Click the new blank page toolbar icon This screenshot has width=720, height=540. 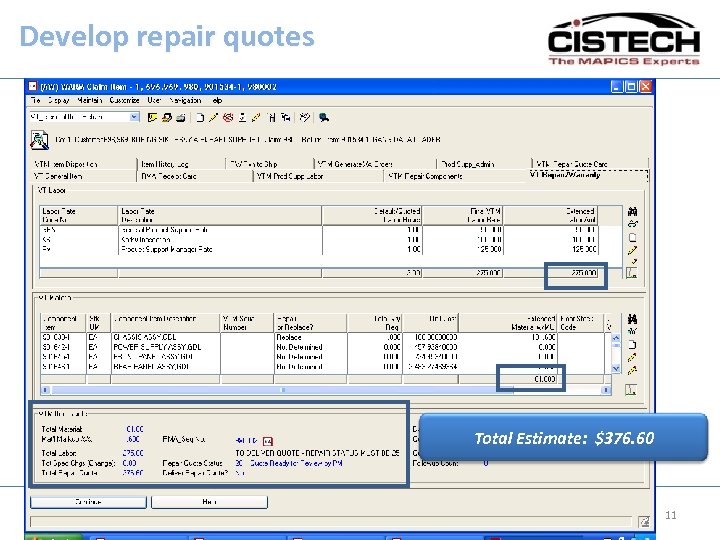[200, 118]
